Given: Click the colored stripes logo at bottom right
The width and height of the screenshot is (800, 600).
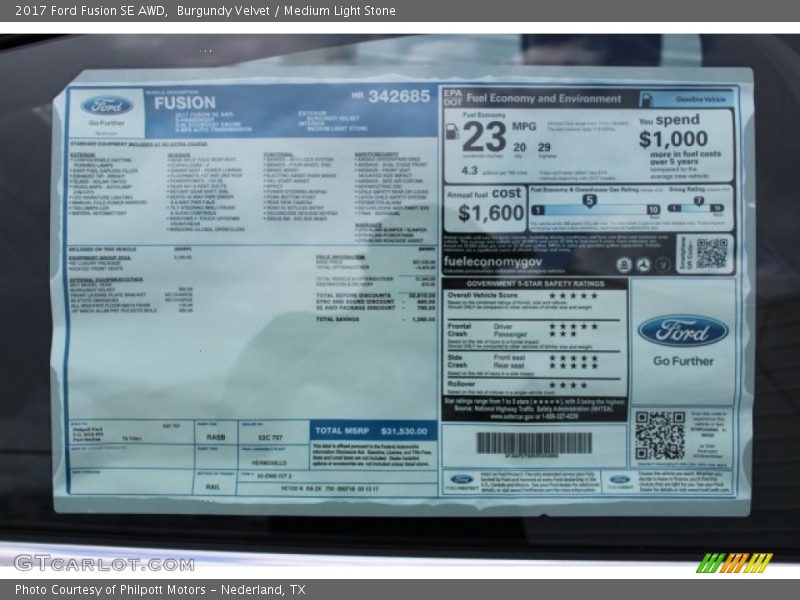Looking at the screenshot, I should 734,562.
